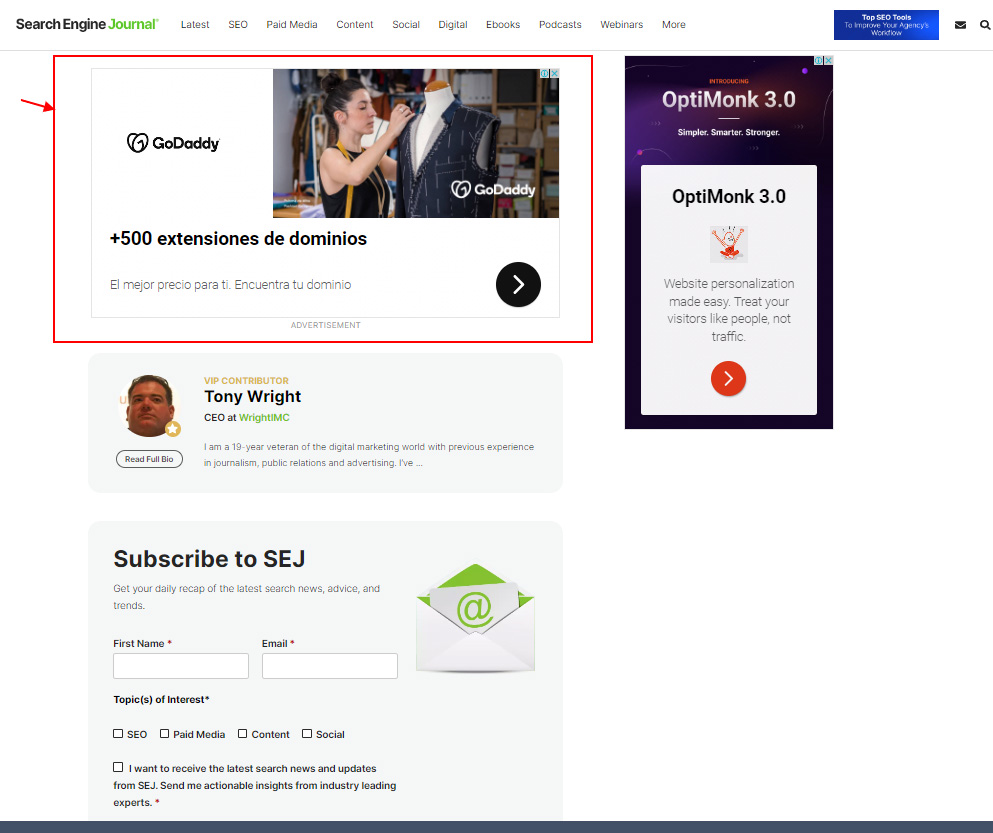Click the OptiMonk monk mascot image
993x833 pixels.
728,244
